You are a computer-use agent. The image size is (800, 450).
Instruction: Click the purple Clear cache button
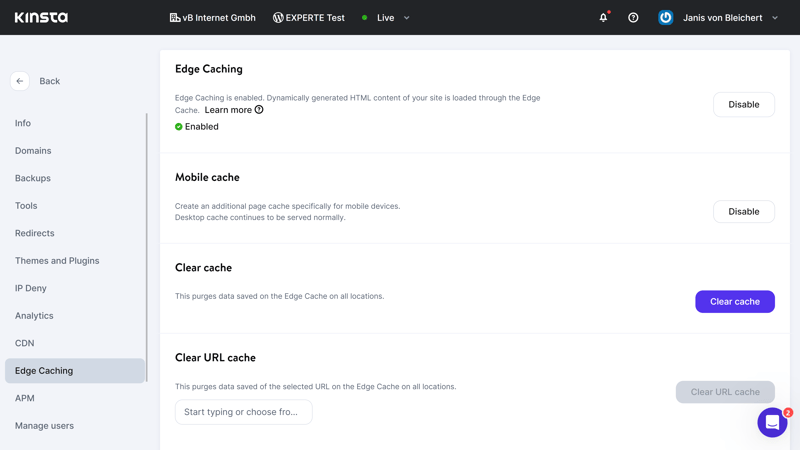(x=735, y=302)
